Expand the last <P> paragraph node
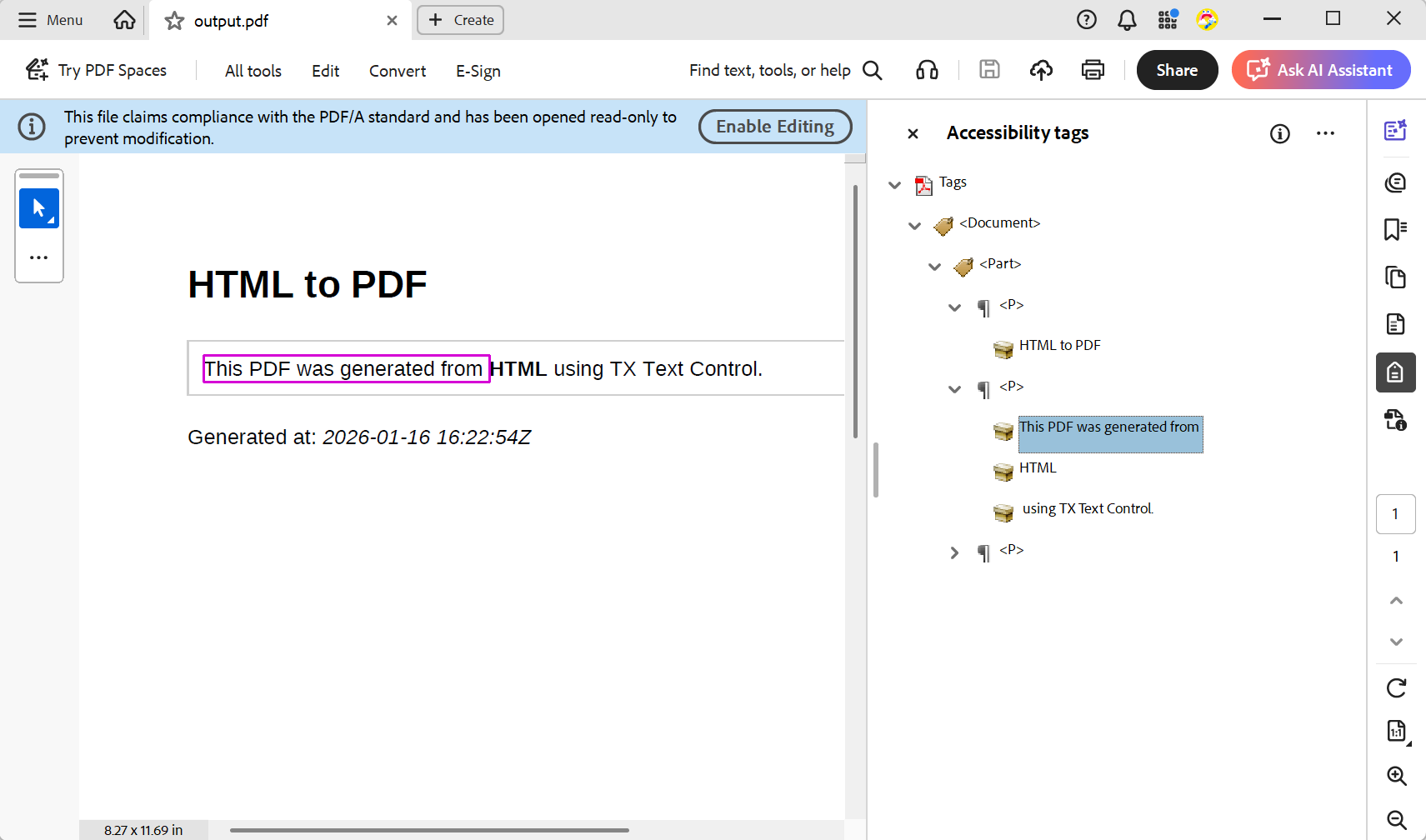Viewport: 1426px width, 840px height. 953,552
